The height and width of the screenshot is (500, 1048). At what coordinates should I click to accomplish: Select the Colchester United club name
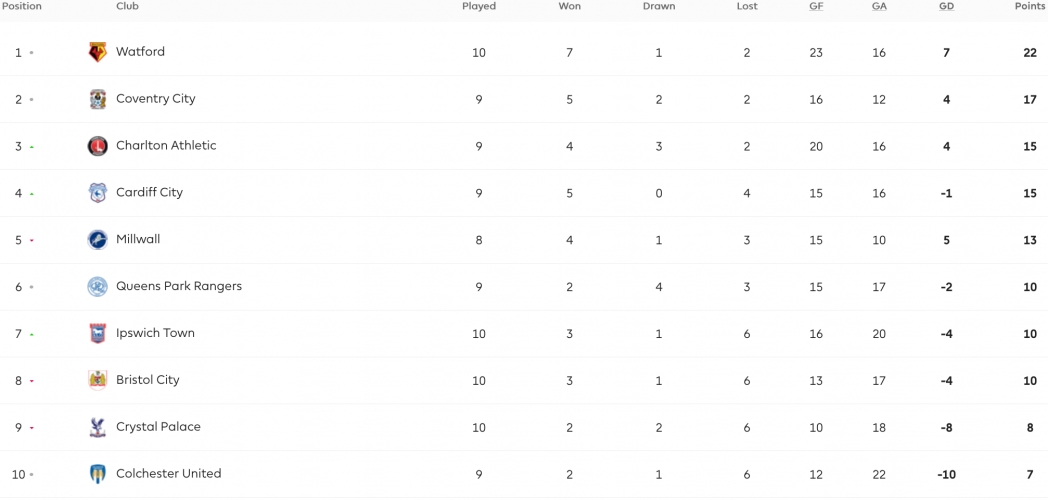click(168, 473)
